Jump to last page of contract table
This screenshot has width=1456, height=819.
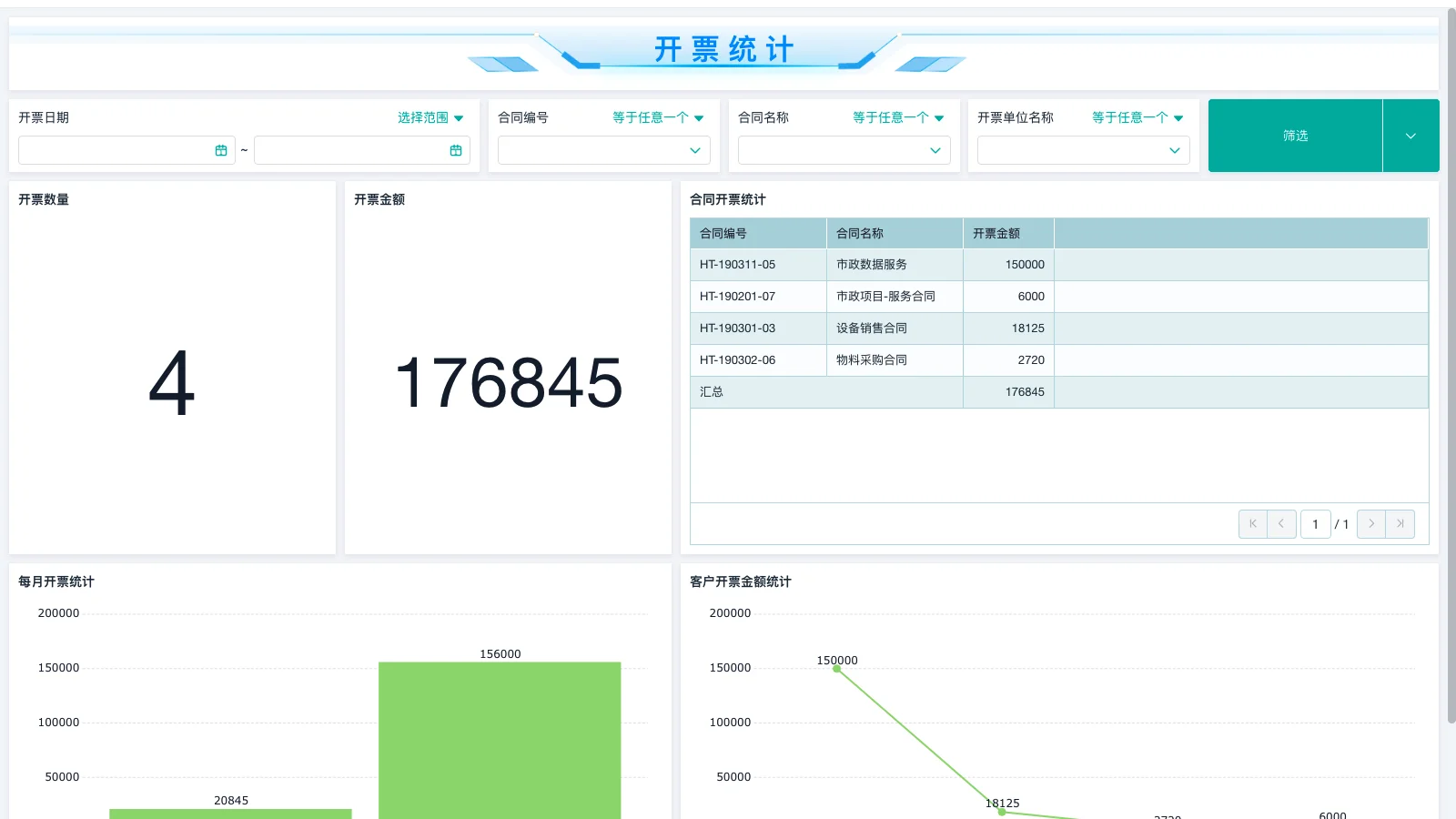coord(1400,523)
